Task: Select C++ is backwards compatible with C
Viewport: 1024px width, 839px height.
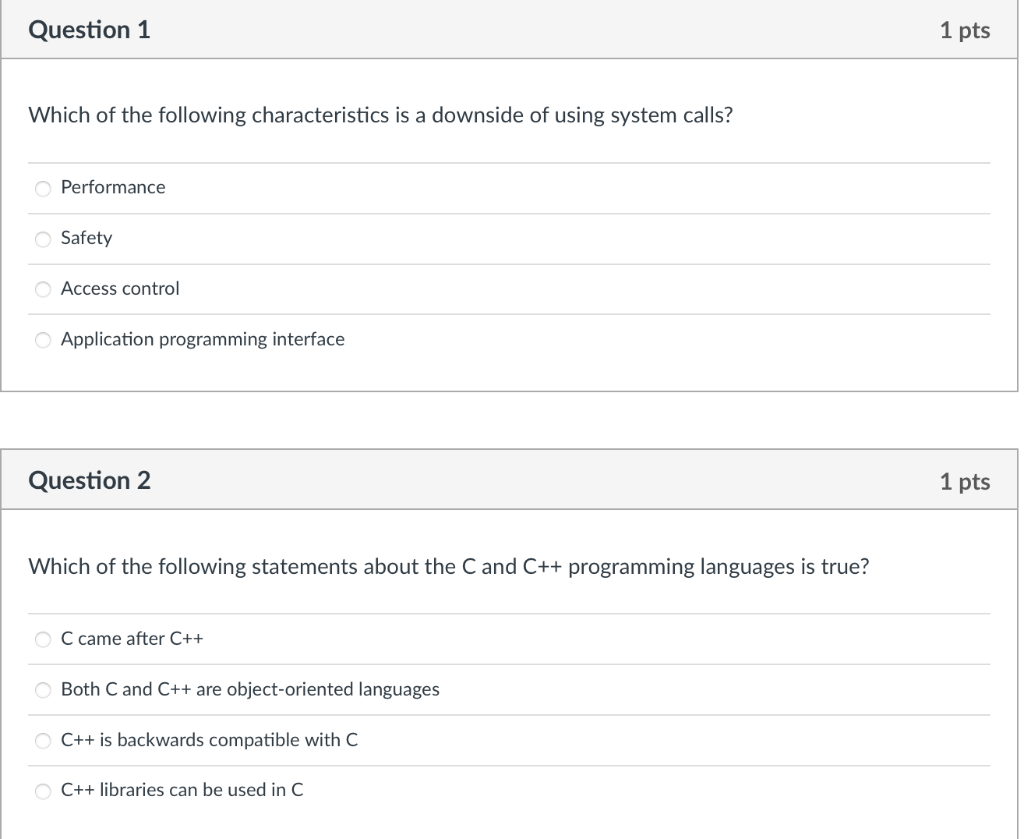Action: coord(43,741)
